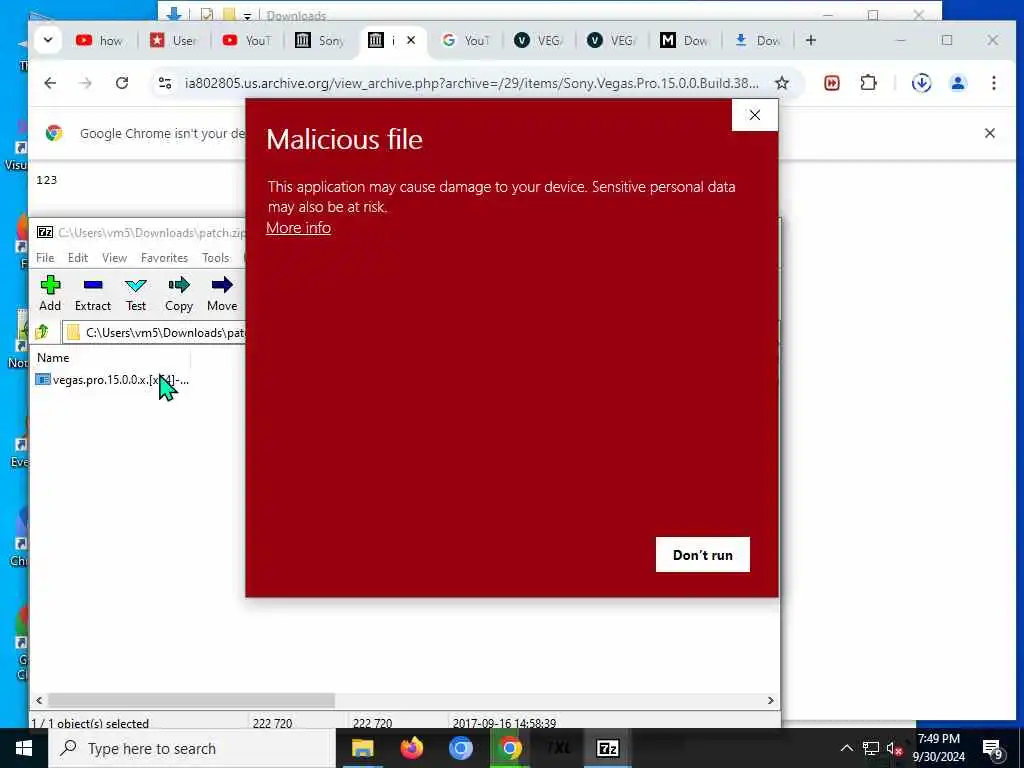This screenshot has height=768, width=1024.
Task: Open Chrome downloads icon
Action: coord(921,83)
